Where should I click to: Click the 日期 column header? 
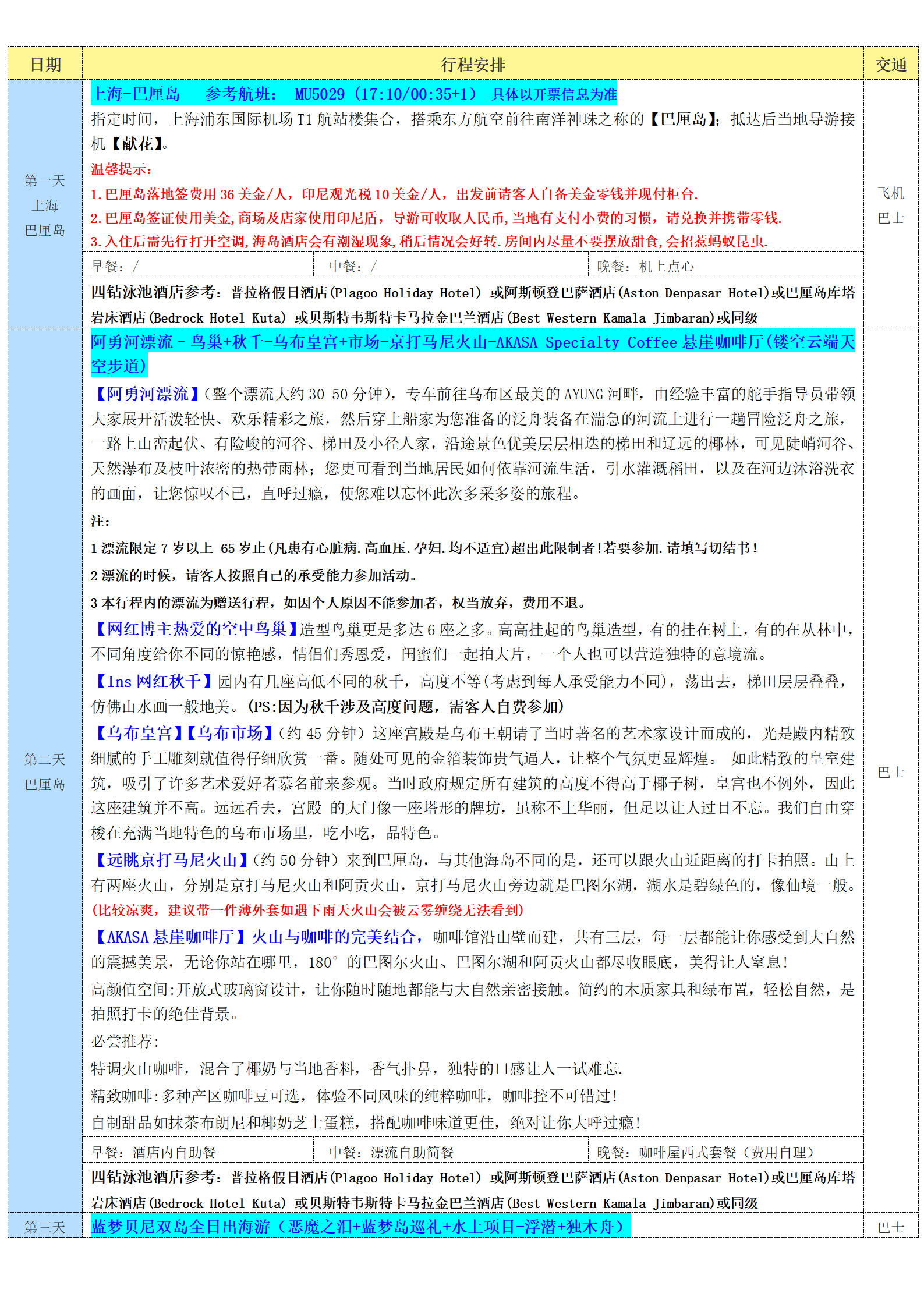click(x=45, y=64)
